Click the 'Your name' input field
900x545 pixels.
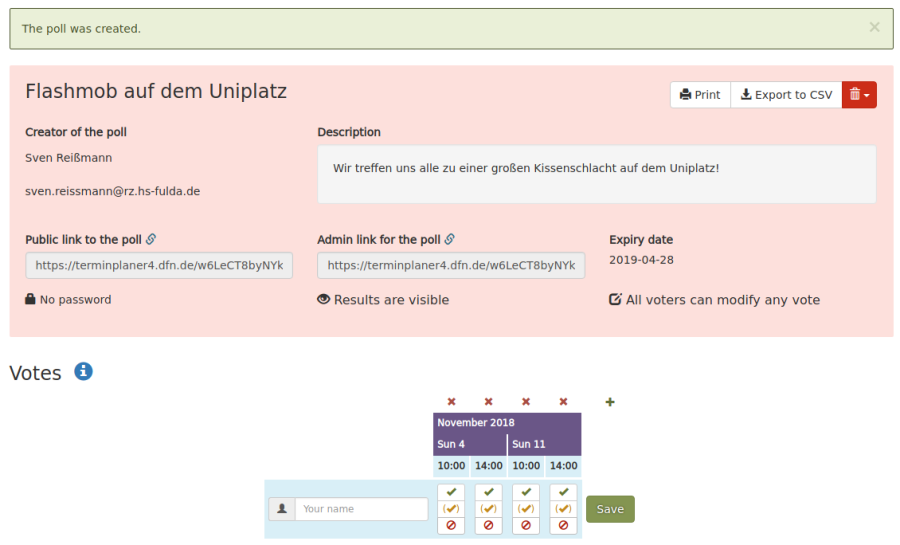[x=361, y=509]
